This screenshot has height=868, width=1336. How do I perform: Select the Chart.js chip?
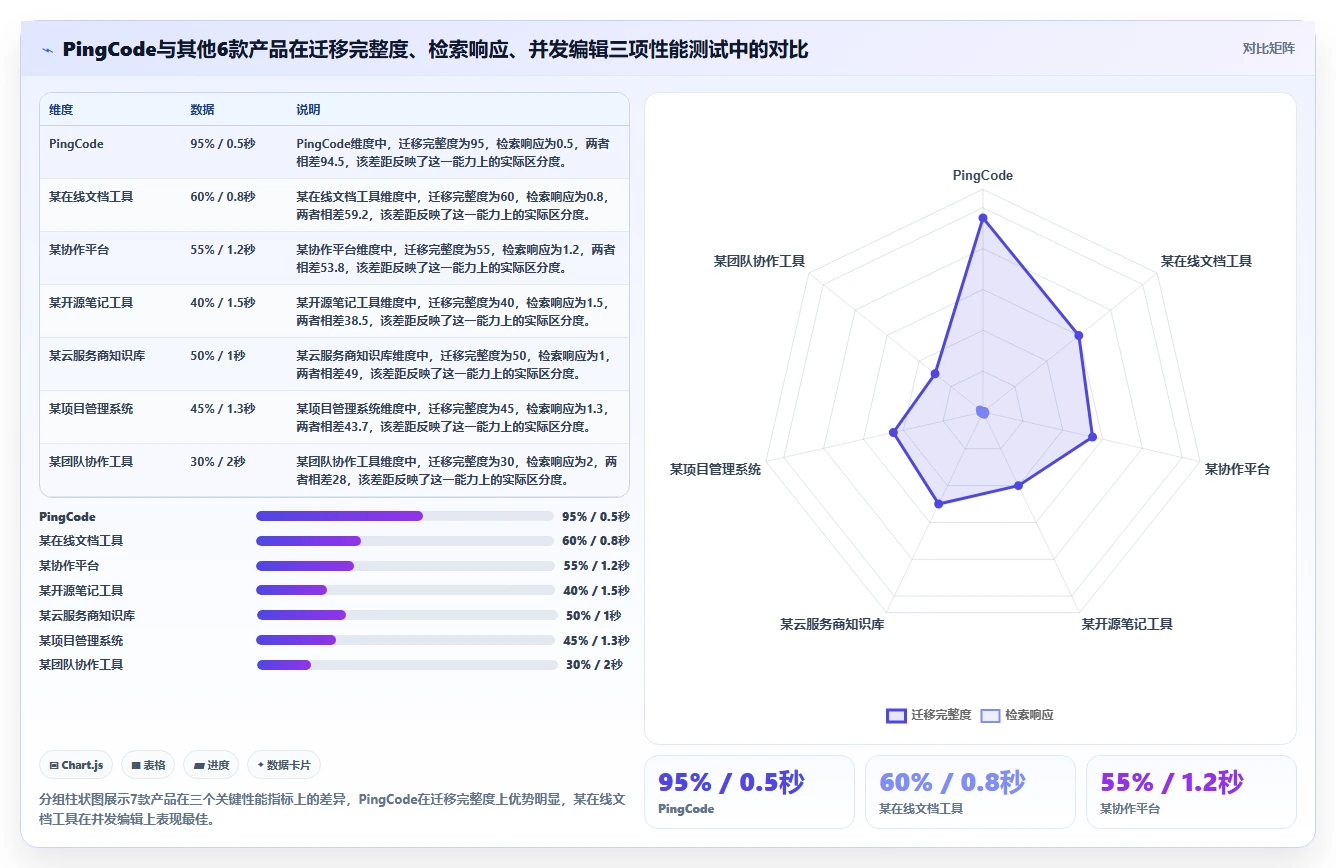point(77,765)
